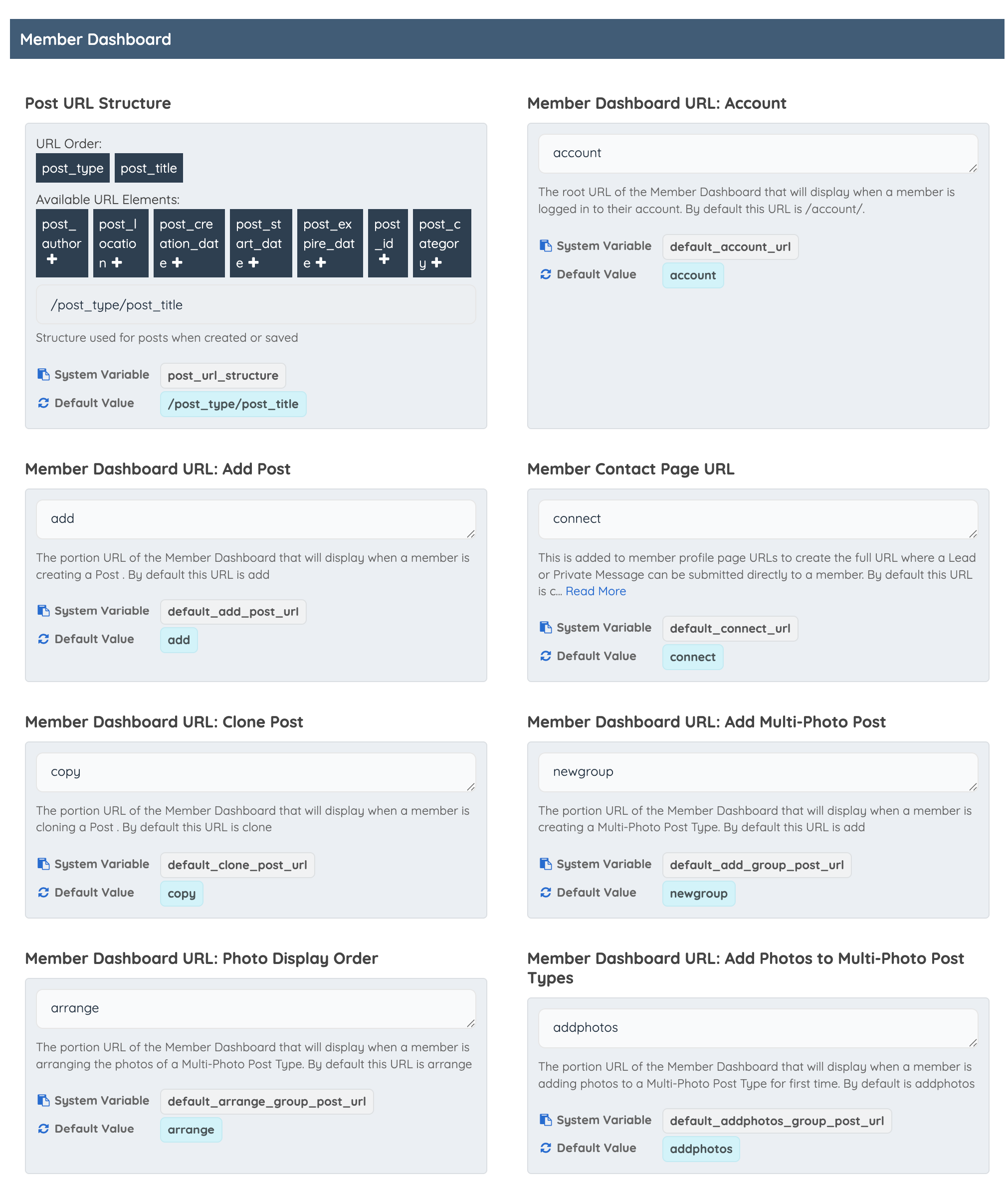Add post_id element via plus icon
This screenshot has height=1191, width=1008.
point(384,259)
